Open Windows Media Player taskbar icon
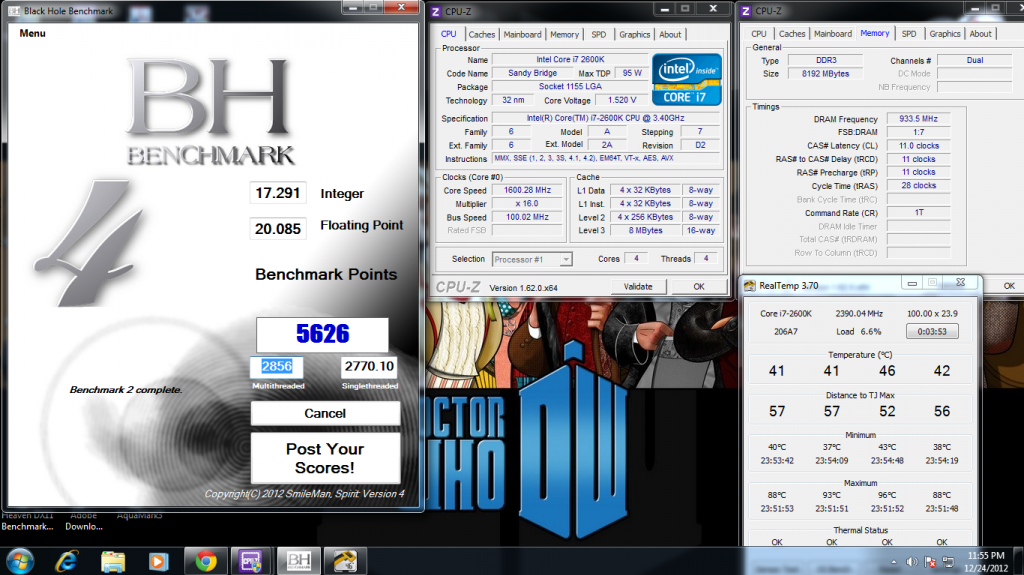Screen dimensions: 1024x575 [x=157, y=561]
